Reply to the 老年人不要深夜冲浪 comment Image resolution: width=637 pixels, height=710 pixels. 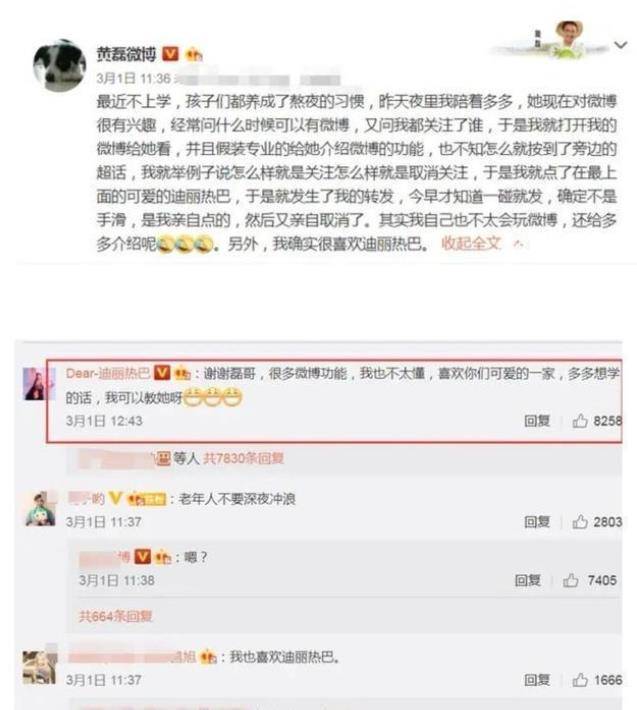point(537,522)
